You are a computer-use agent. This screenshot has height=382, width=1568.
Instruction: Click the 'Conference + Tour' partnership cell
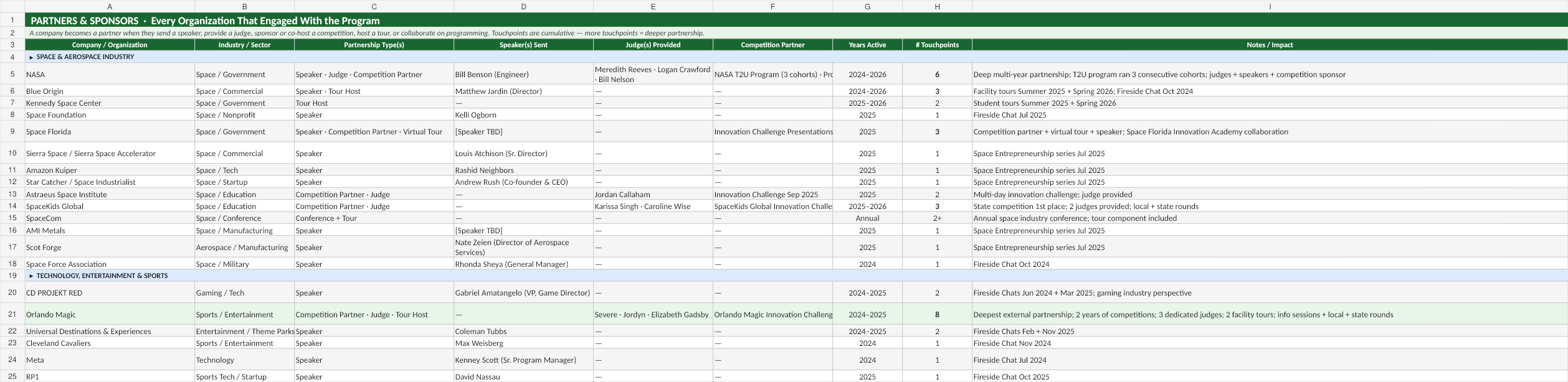(x=374, y=218)
